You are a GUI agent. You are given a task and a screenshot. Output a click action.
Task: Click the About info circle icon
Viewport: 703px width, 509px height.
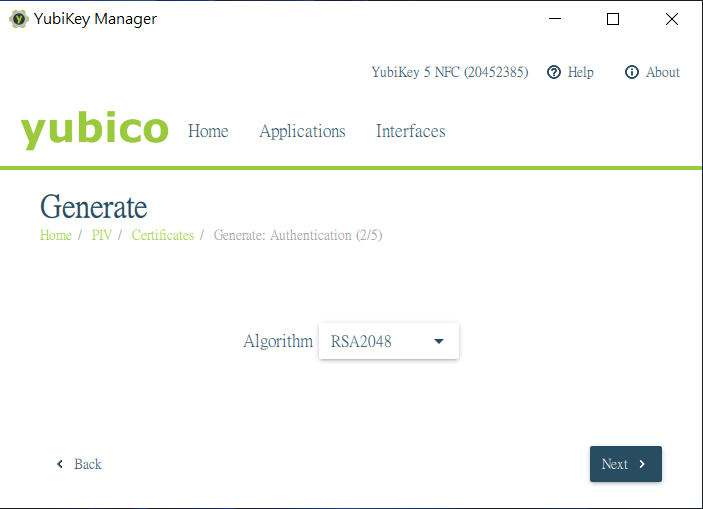[x=631, y=72]
